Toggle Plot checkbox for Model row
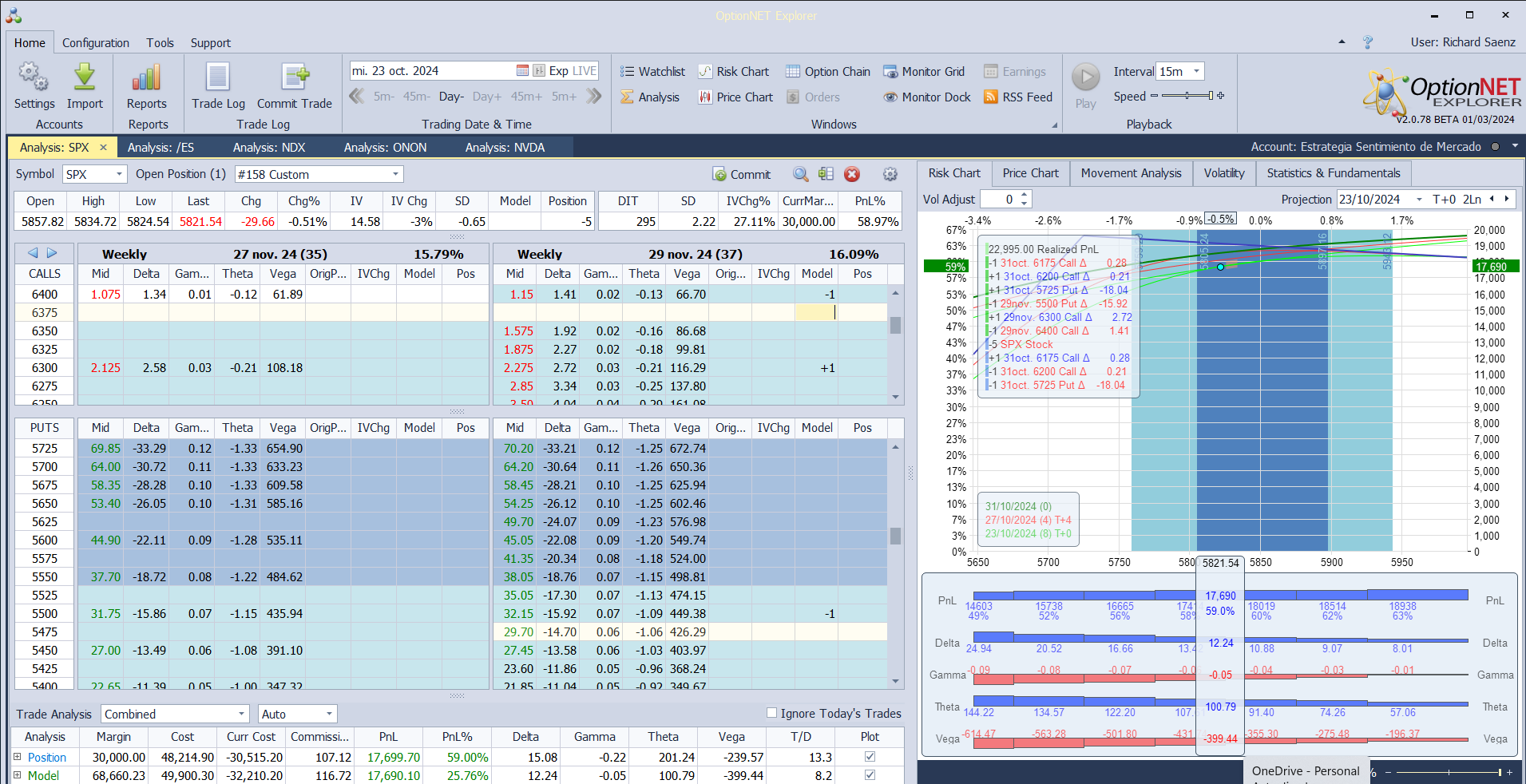Image resolution: width=1526 pixels, height=784 pixels. [x=870, y=775]
